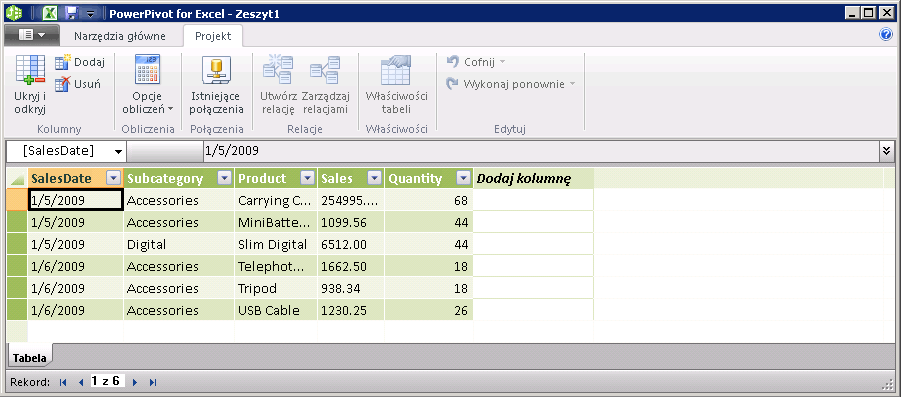Viewport: 901px width, 397px height.
Task: Select the Projekt ribbon tab
Action: coord(213,36)
